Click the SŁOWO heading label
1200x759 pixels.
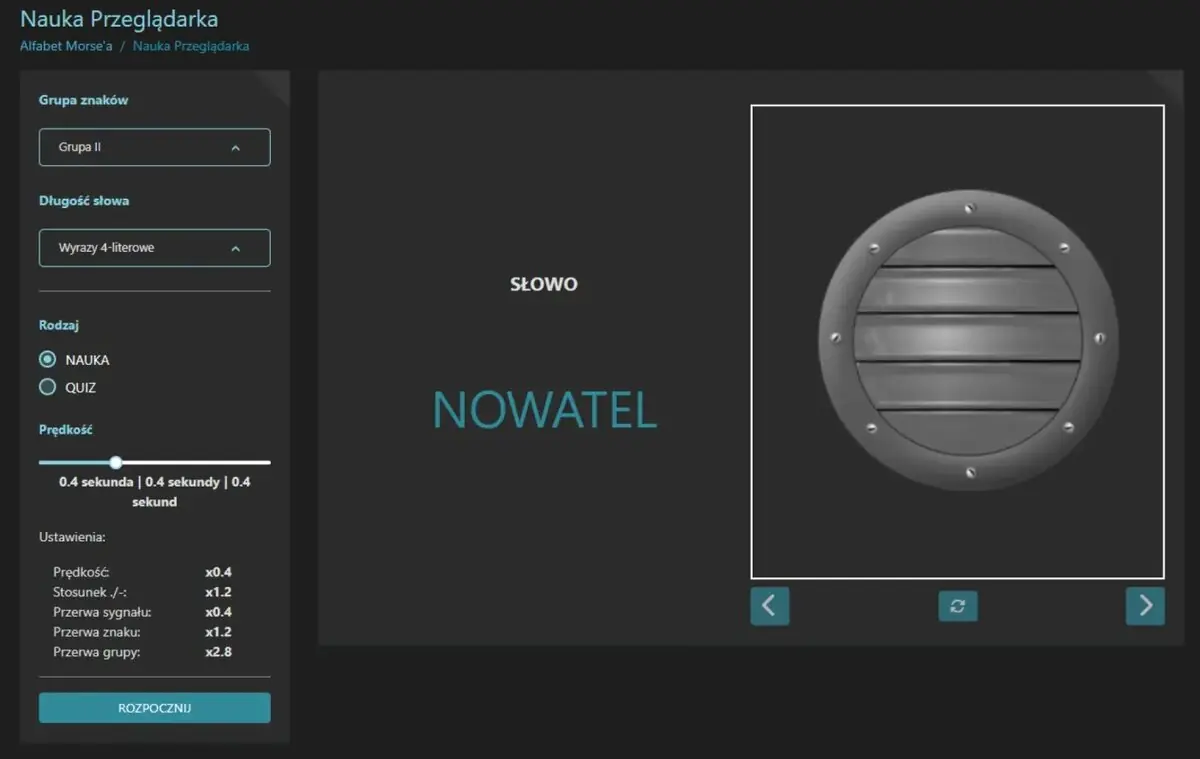(544, 284)
